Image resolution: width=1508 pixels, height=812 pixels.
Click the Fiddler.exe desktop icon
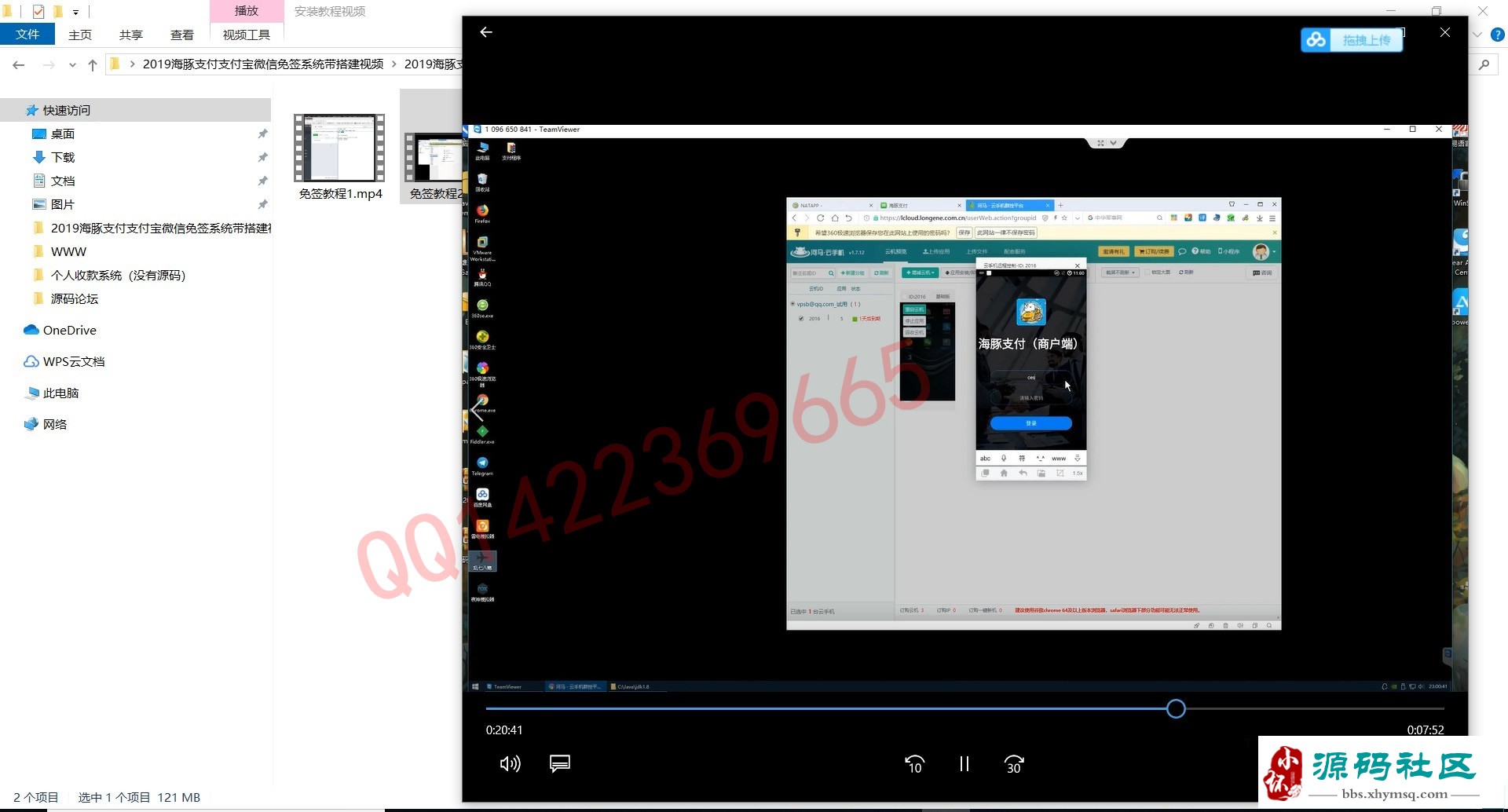tap(482, 434)
